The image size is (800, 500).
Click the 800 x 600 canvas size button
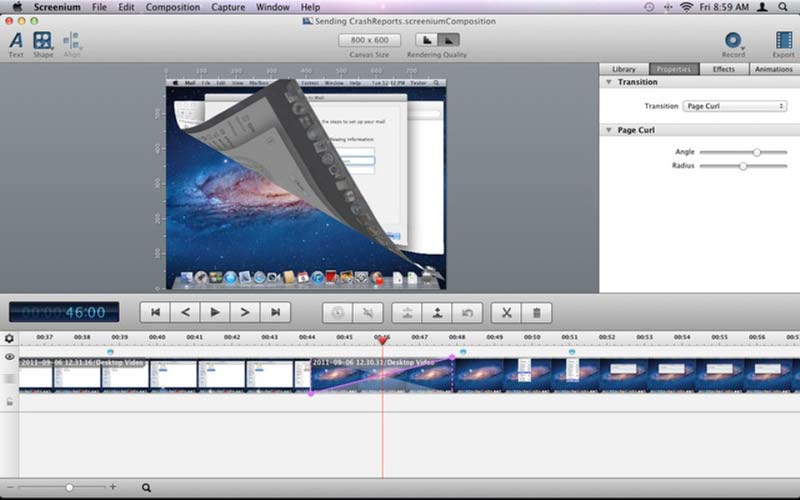point(368,40)
